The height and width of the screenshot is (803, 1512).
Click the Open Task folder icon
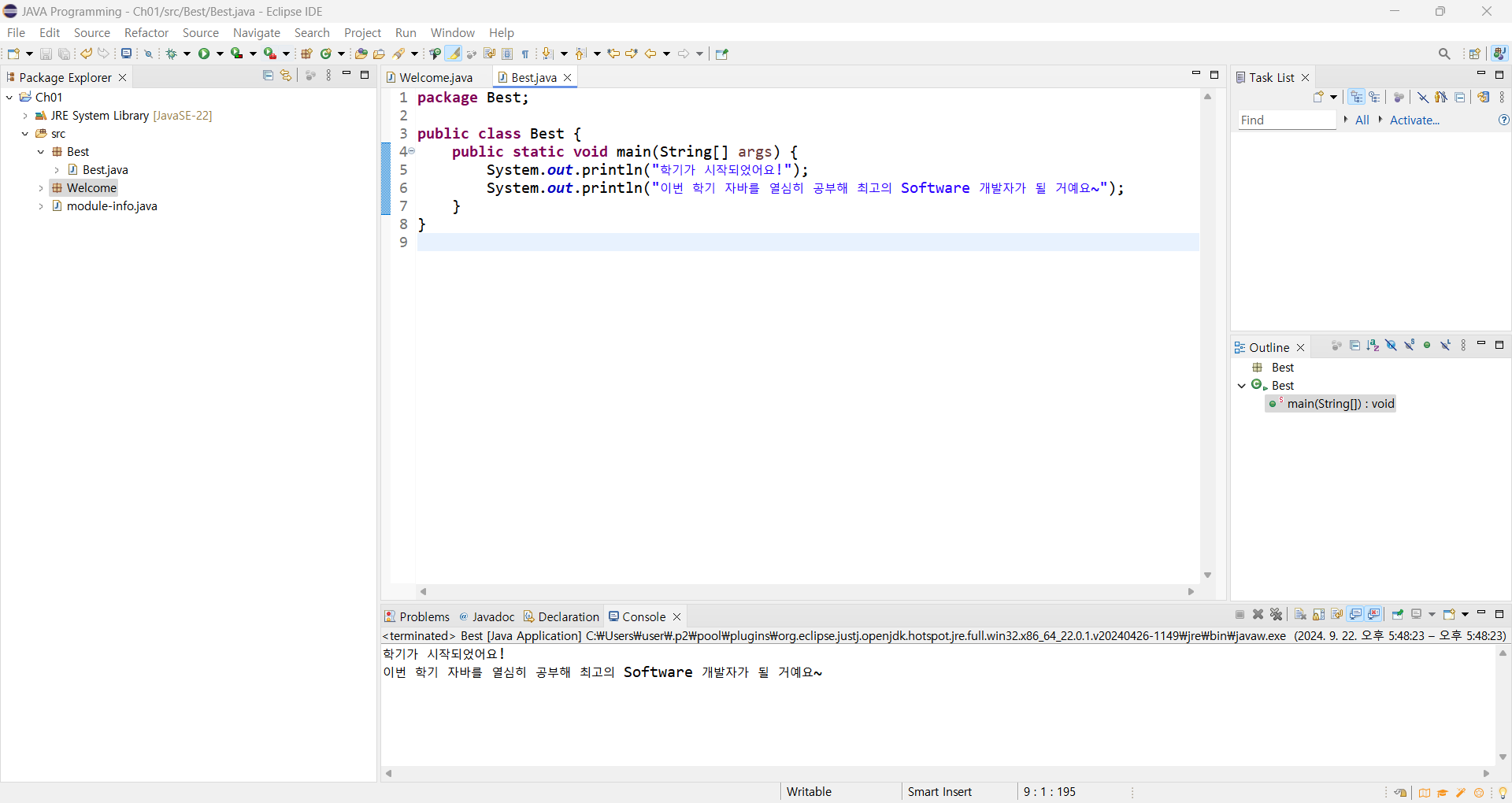click(x=379, y=54)
